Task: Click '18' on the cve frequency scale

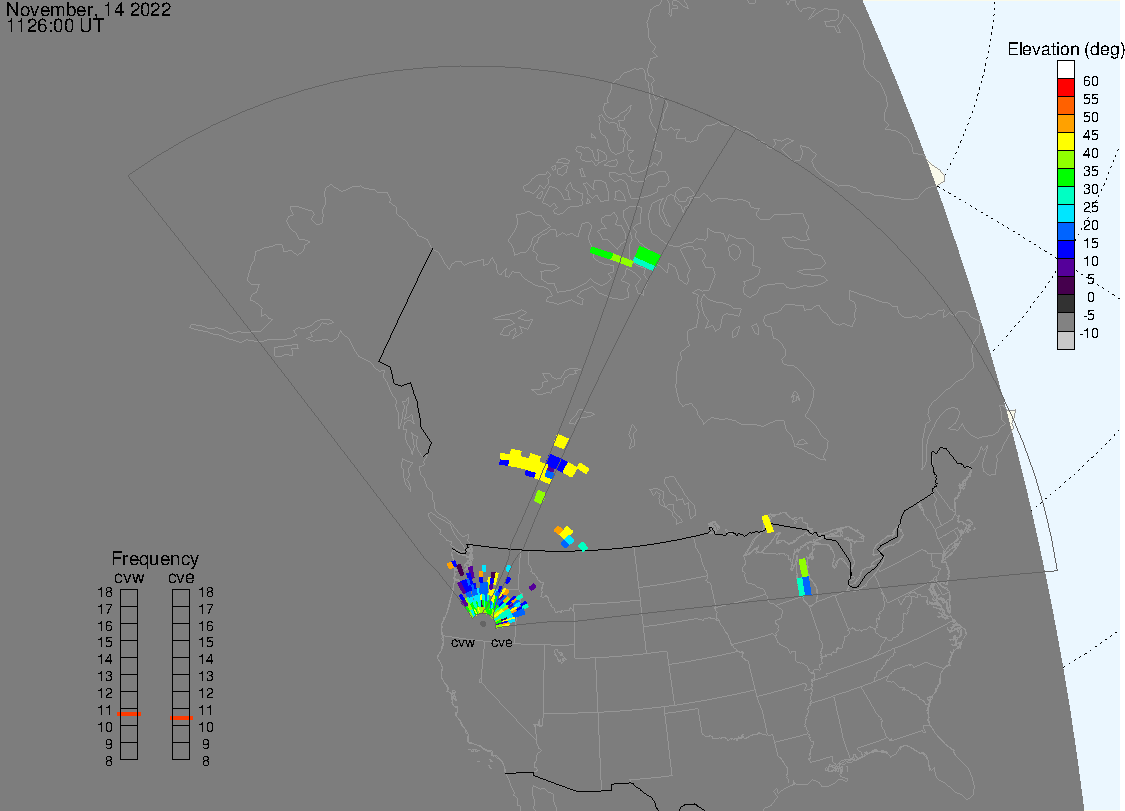Action: (x=206, y=592)
